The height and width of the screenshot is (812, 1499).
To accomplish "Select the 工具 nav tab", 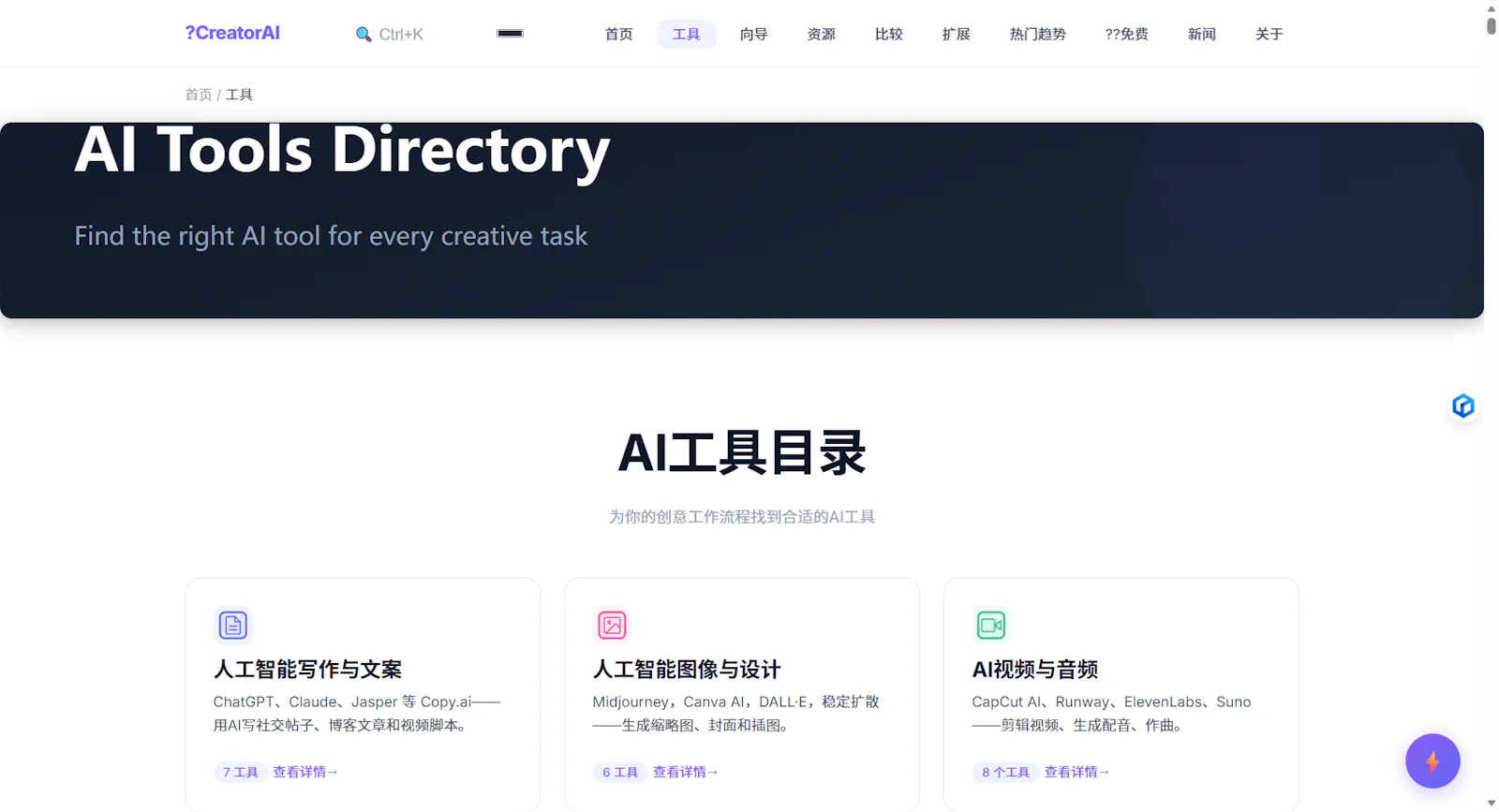I will 686,34.
